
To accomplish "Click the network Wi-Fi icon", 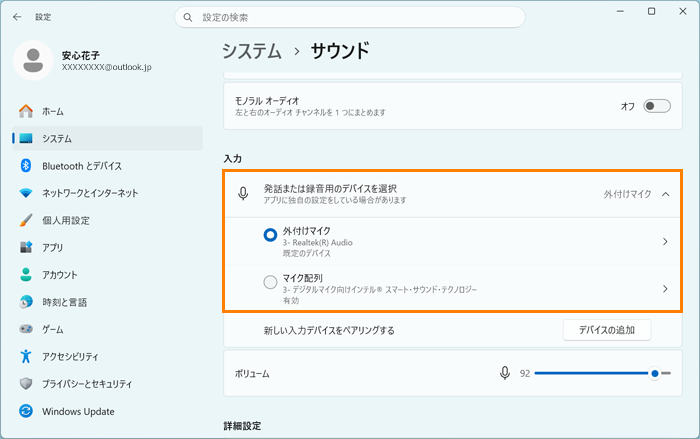I will 26,193.
